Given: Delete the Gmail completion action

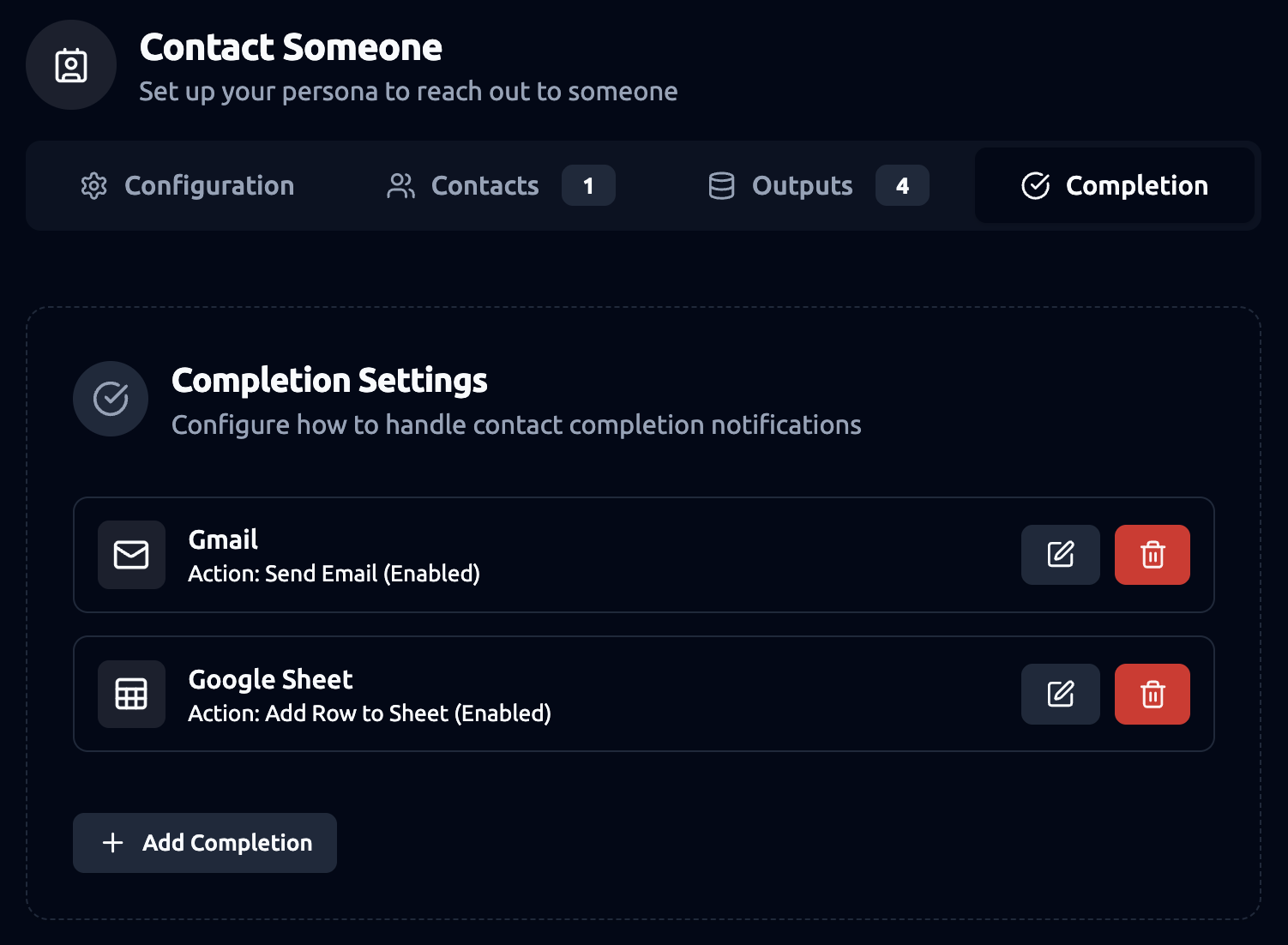Looking at the screenshot, I should tap(1152, 555).
